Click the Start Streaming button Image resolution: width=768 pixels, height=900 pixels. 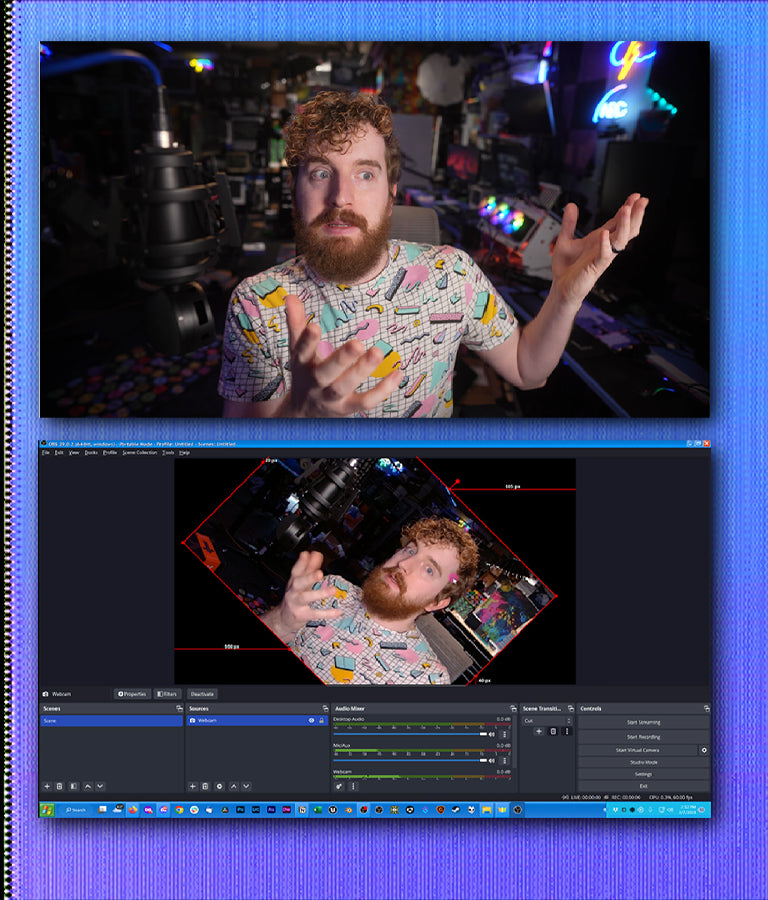click(643, 722)
